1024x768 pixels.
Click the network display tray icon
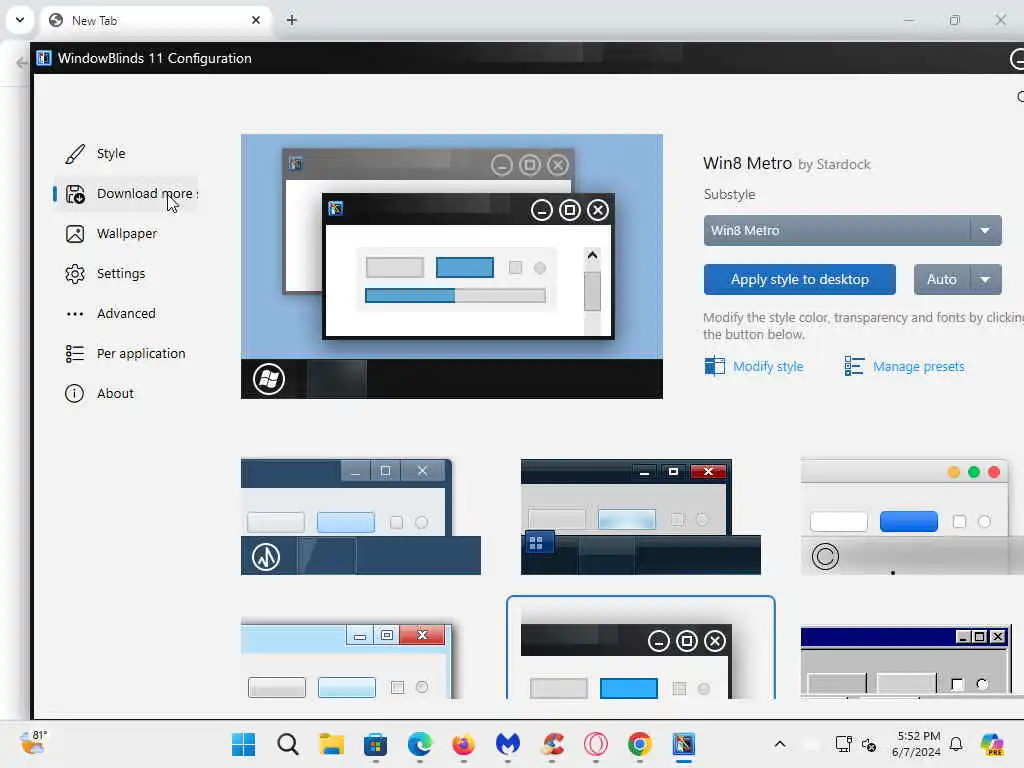coord(843,744)
